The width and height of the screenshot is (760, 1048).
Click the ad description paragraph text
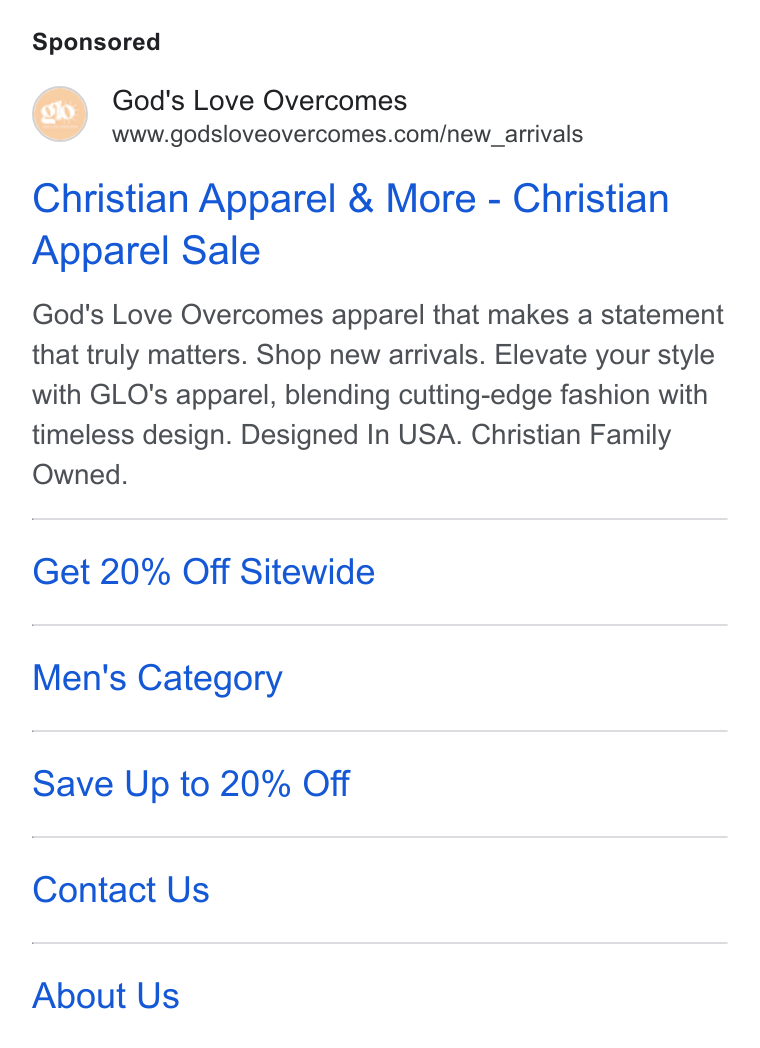(x=378, y=394)
